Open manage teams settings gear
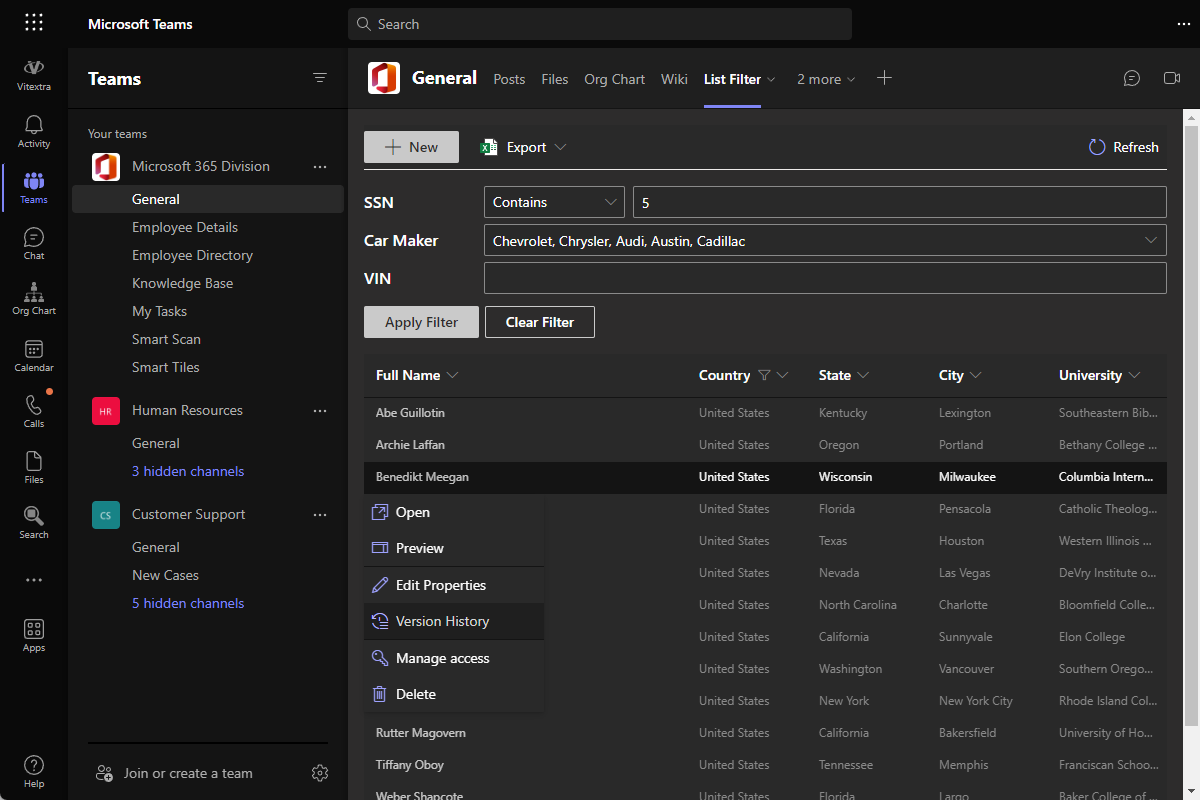The image size is (1200, 800). pyautogui.click(x=320, y=773)
